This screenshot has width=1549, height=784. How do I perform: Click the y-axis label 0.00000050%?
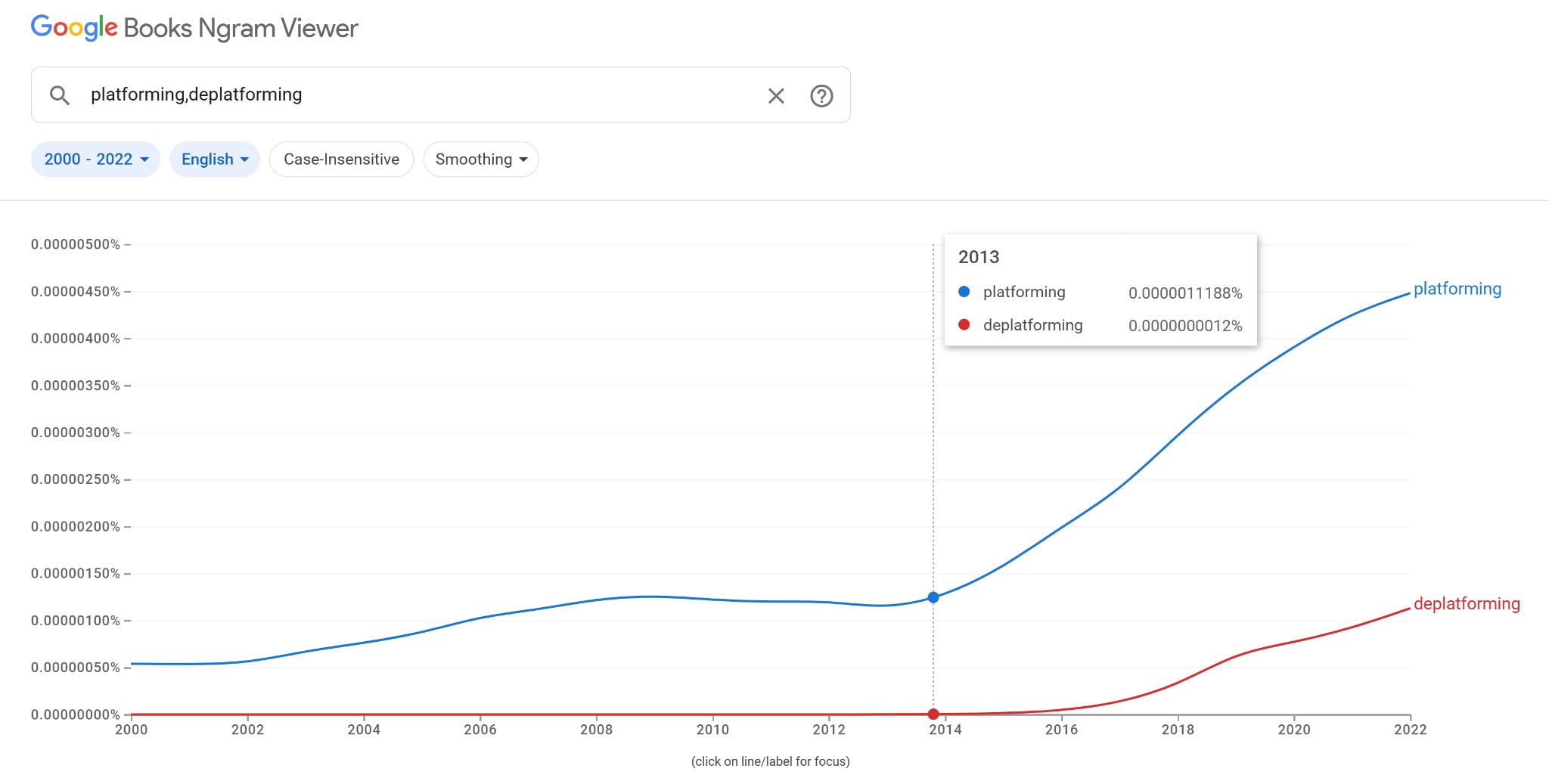76,668
